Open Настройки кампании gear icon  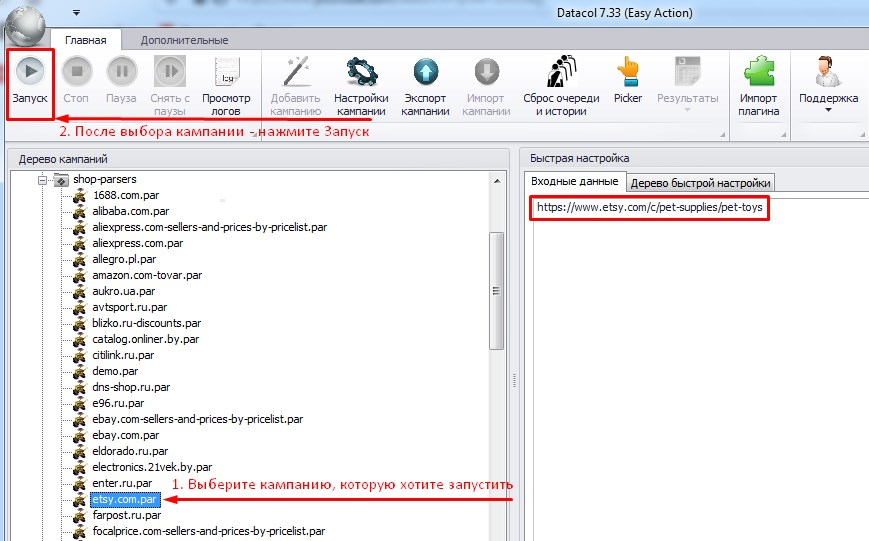click(361, 72)
